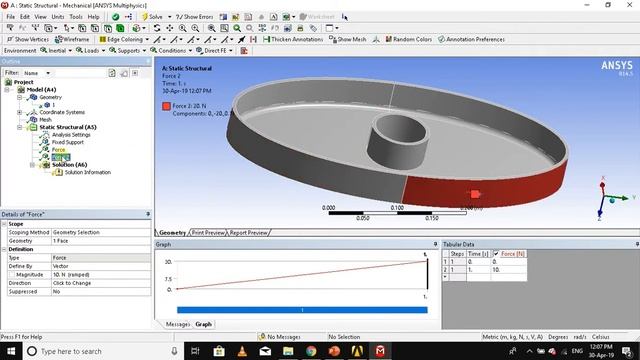The image size is (640, 360).
Task: Open the Tools menu
Action: click(x=76, y=17)
